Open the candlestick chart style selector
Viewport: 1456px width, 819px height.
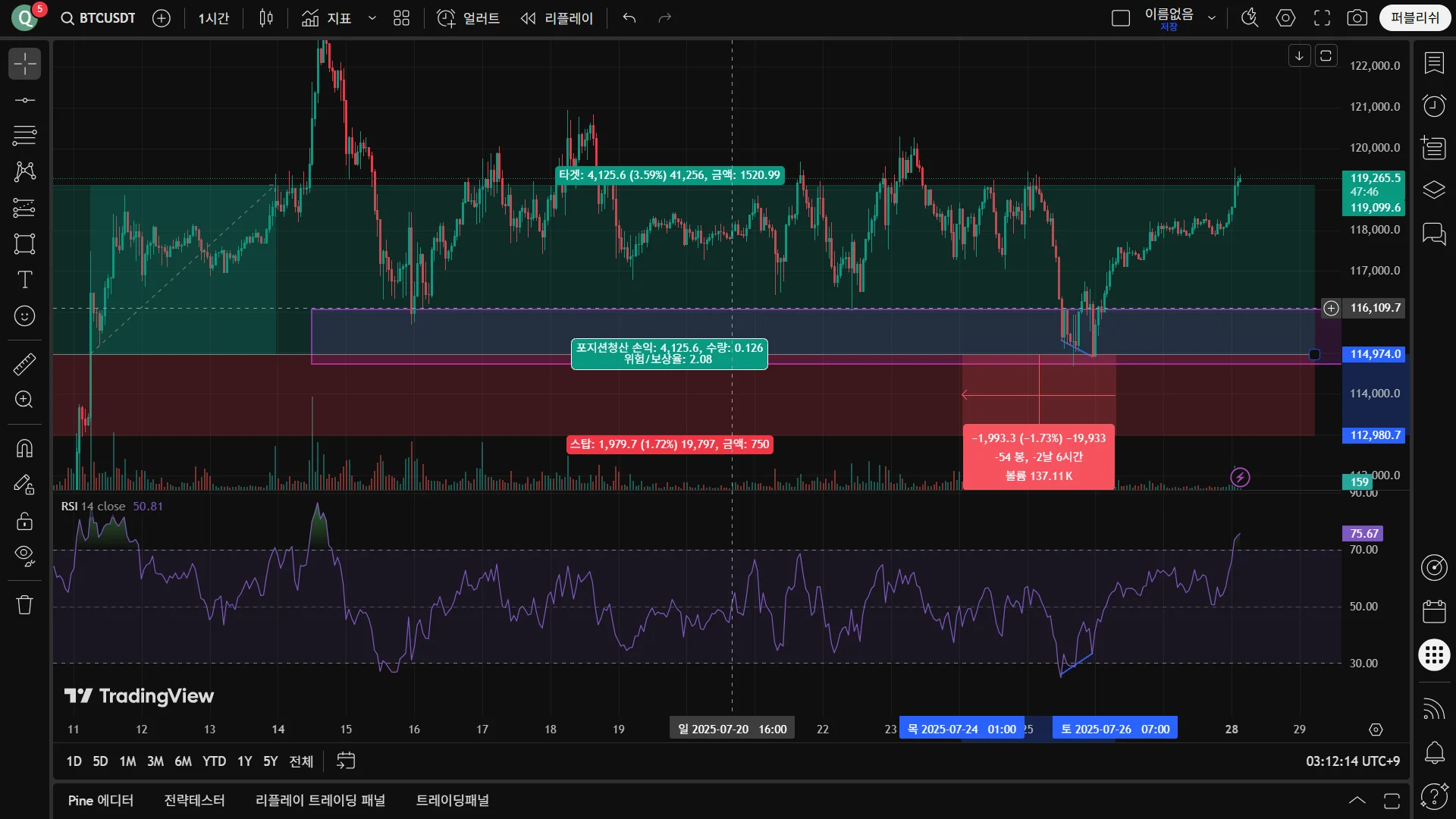pos(265,17)
